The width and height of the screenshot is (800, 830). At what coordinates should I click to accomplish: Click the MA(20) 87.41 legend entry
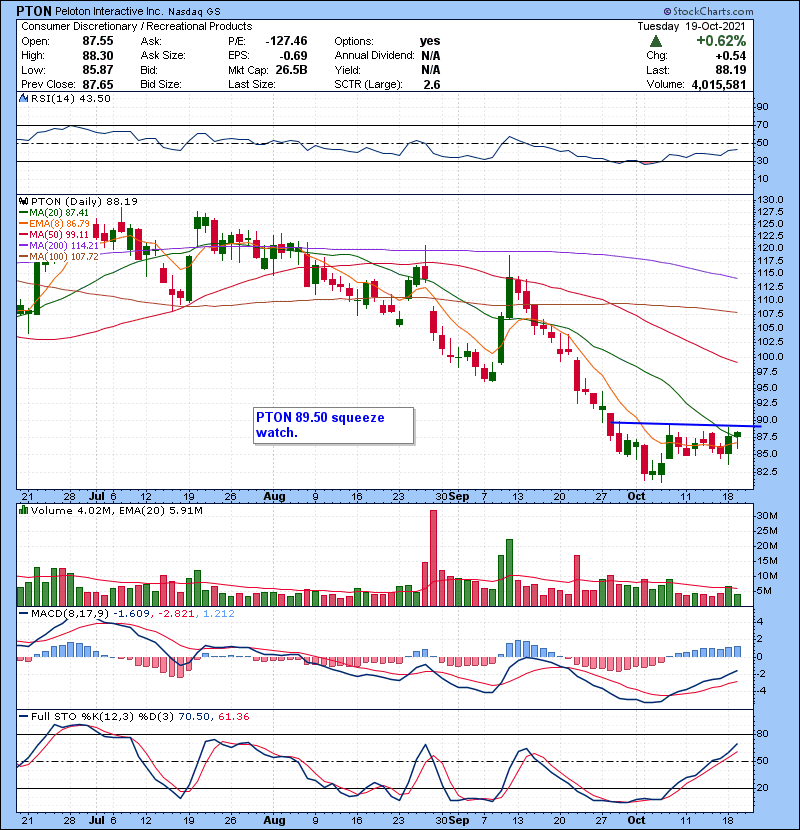[54, 213]
